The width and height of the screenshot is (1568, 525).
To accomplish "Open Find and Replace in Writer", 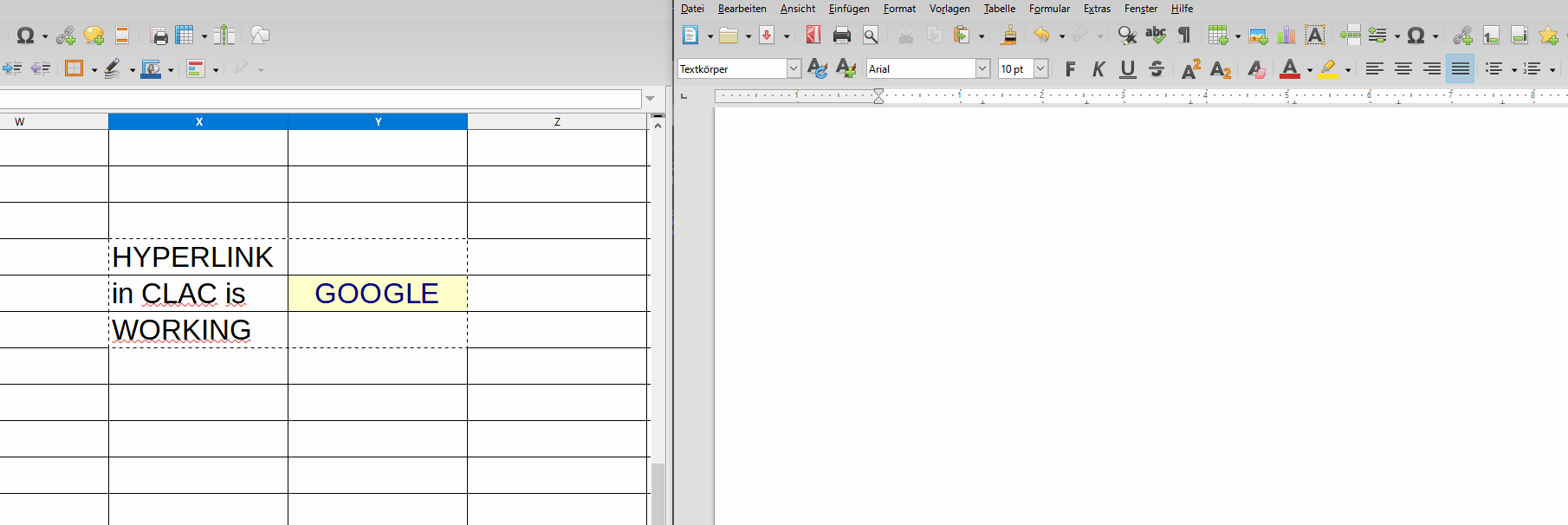I will [1127, 36].
